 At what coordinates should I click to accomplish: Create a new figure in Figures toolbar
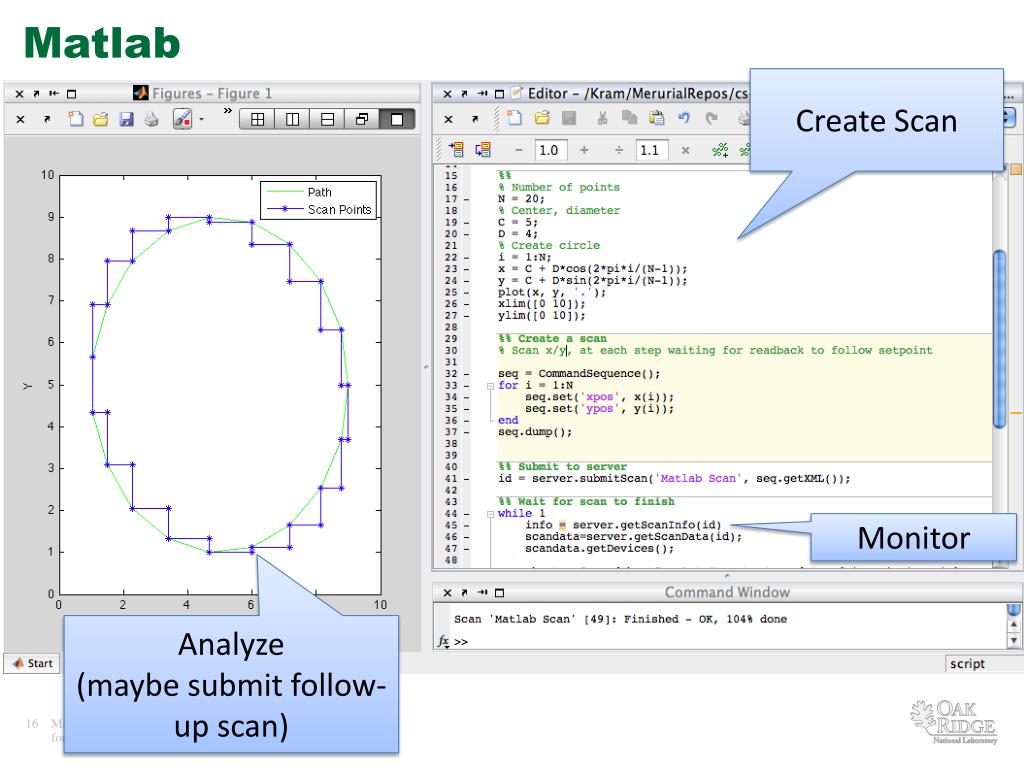[x=76, y=119]
